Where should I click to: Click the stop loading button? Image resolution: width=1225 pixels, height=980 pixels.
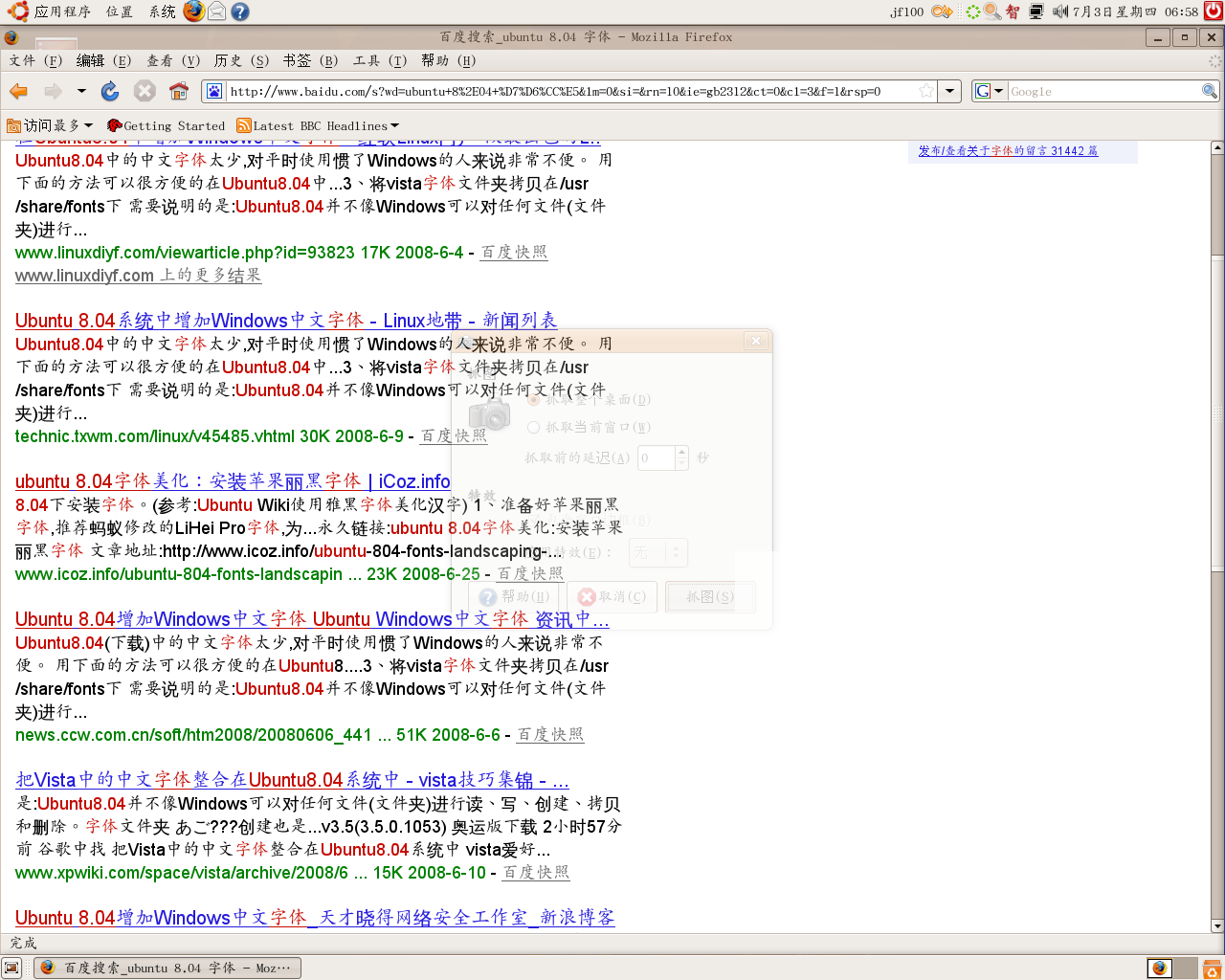click(145, 91)
